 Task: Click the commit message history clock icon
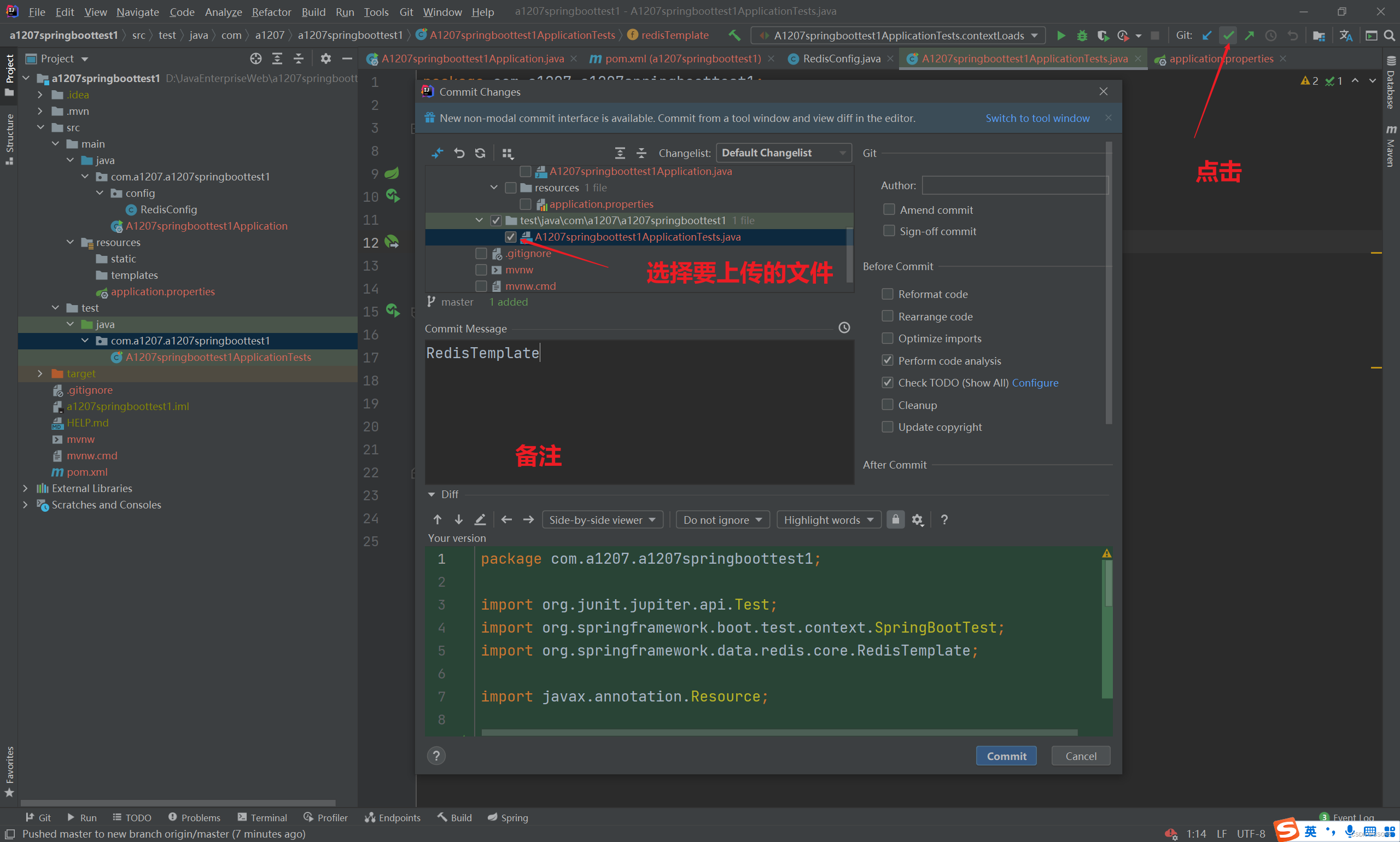pyautogui.click(x=844, y=328)
